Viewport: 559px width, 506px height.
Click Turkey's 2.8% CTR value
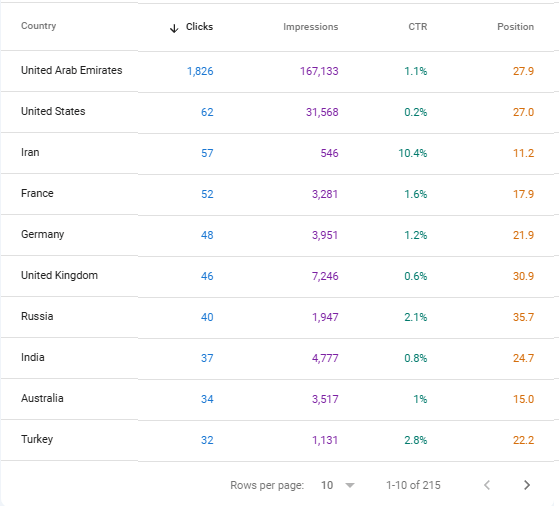(x=416, y=440)
